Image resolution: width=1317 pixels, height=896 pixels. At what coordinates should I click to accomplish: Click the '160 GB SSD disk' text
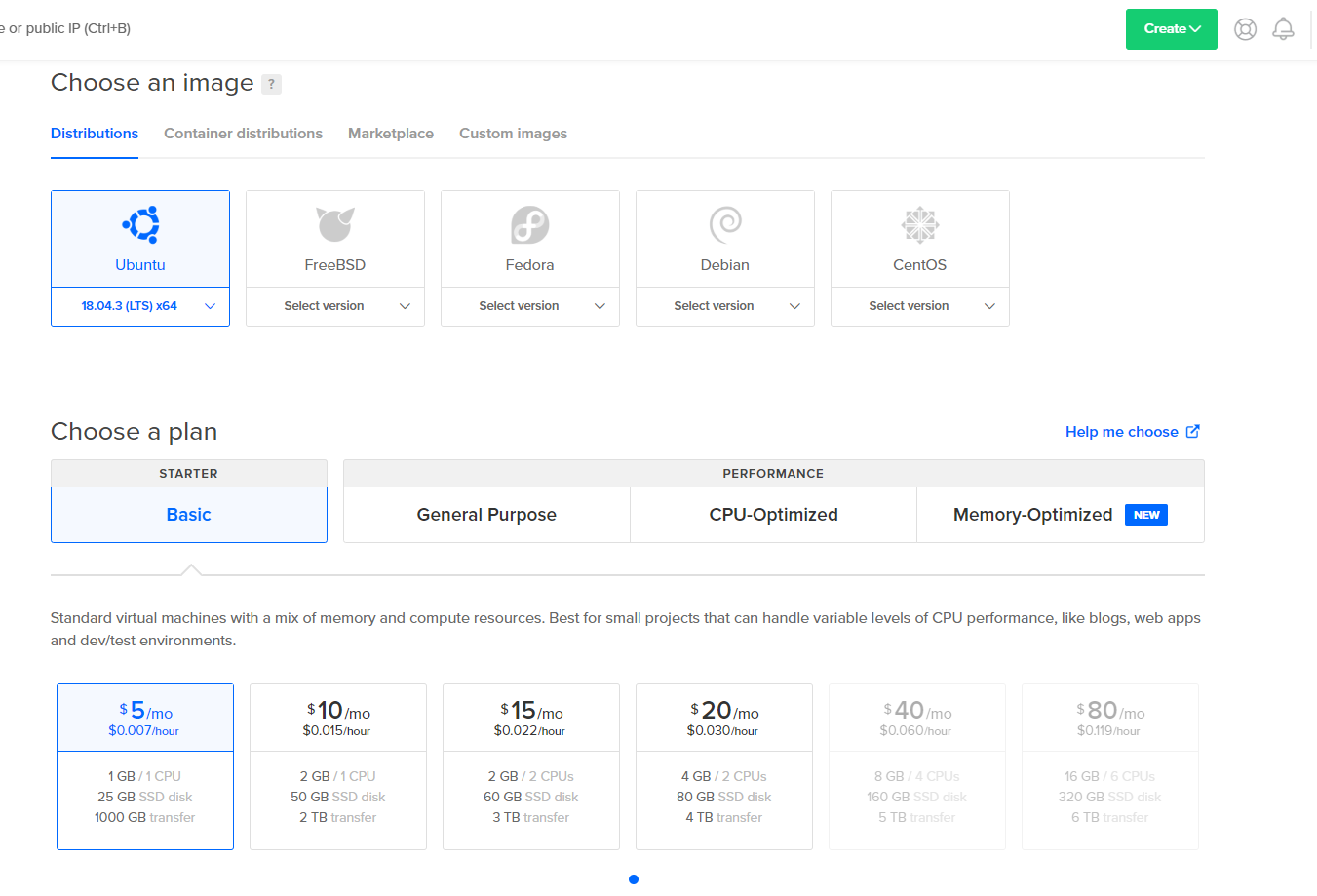[x=917, y=797]
